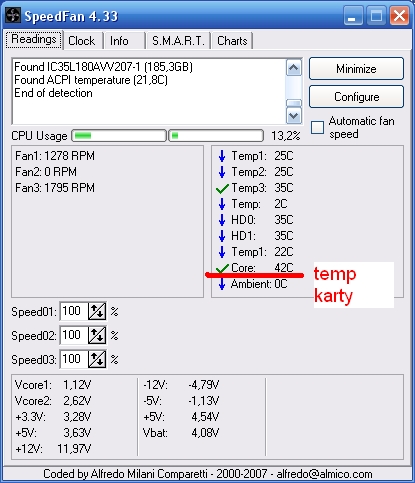Click the Speed03 up/down spinner
The height and width of the screenshot is (483, 415).
(x=97, y=359)
